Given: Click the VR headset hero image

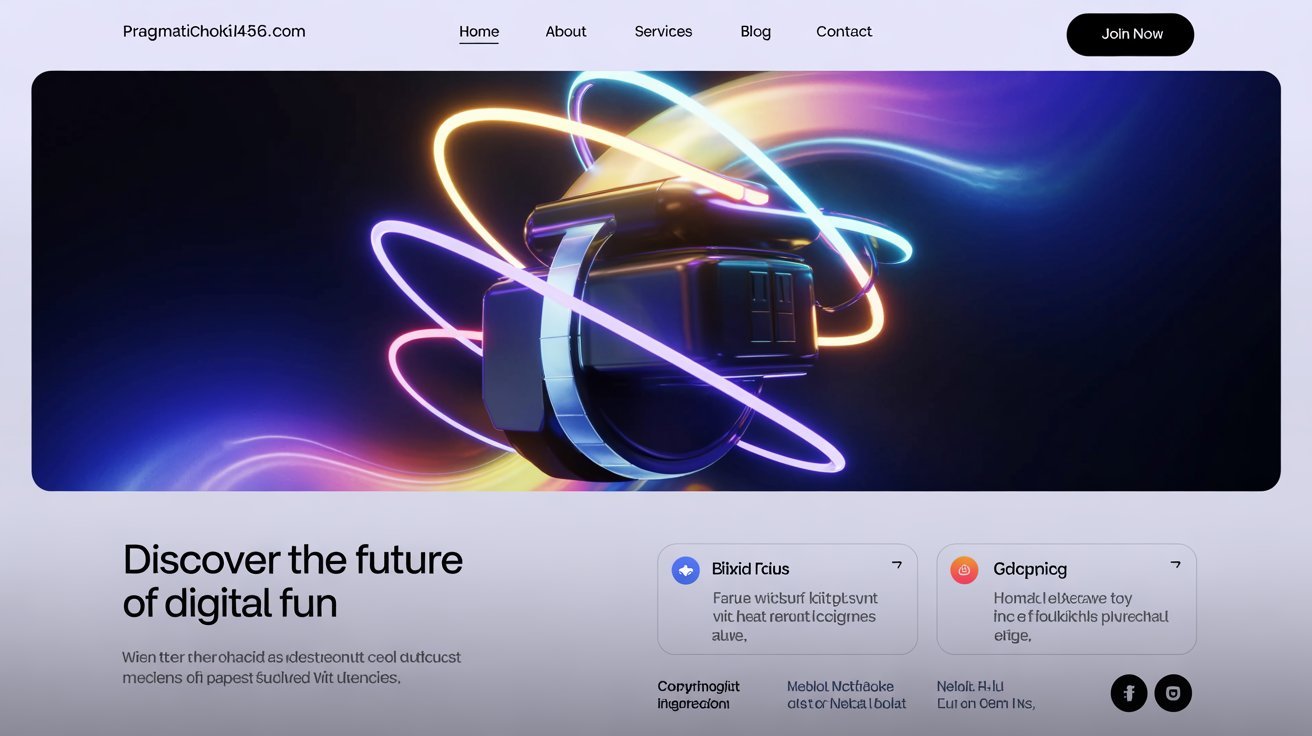Looking at the screenshot, I should [x=656, y=281].
